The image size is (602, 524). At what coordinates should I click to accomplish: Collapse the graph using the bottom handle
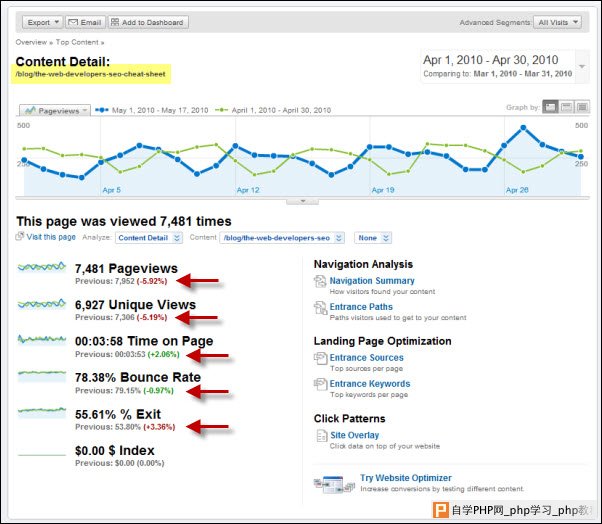300,201
